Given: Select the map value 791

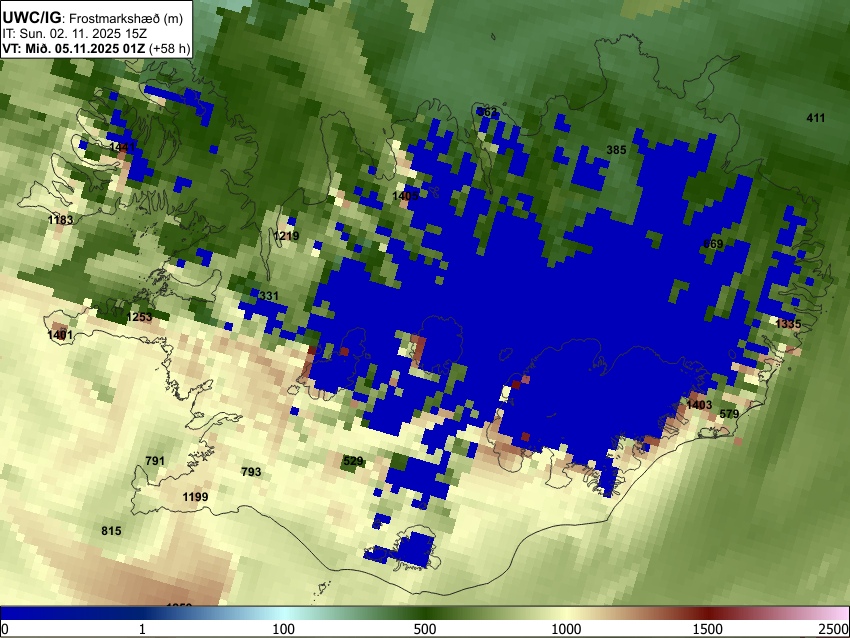Looking at the screenshot, I should (x=155, y=461).
